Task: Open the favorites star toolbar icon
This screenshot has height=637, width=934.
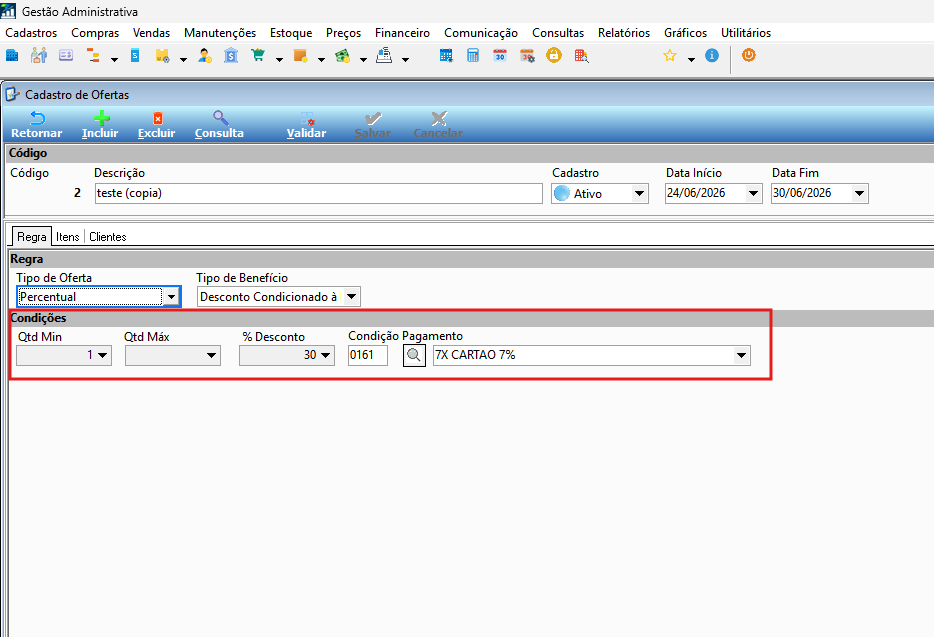Action: [x=670, y=56]
